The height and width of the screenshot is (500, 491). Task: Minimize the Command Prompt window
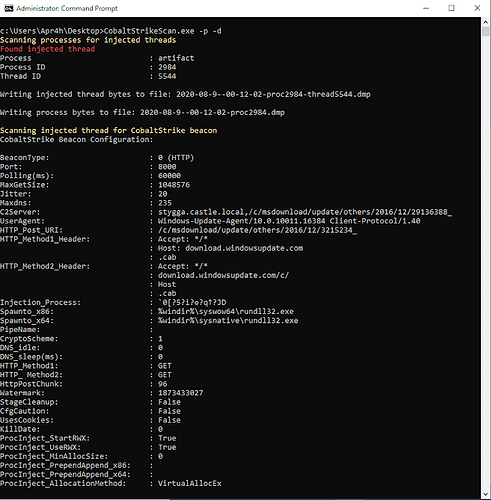[x=426, y=8]
